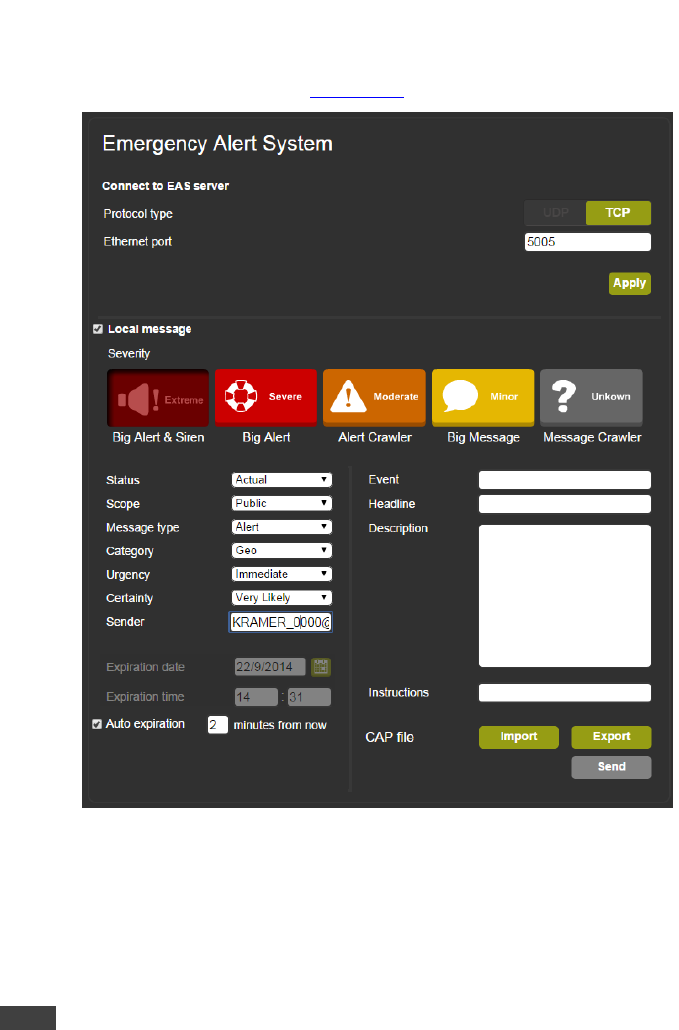Click into the Description text area
679x1030 pixels.
(565, 596)
